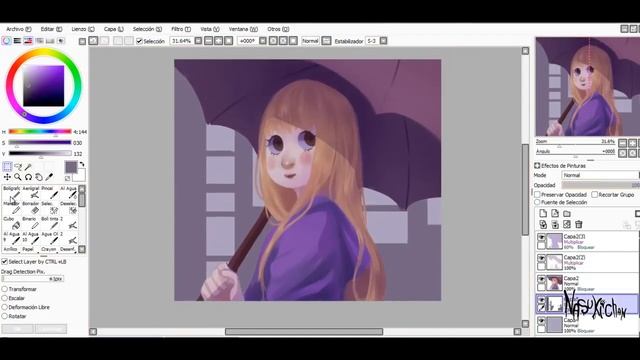Image resolution: width=640 pixels, height=360 pixels.
Task: Select the Deformación Libre radio option
Action: 4,307
